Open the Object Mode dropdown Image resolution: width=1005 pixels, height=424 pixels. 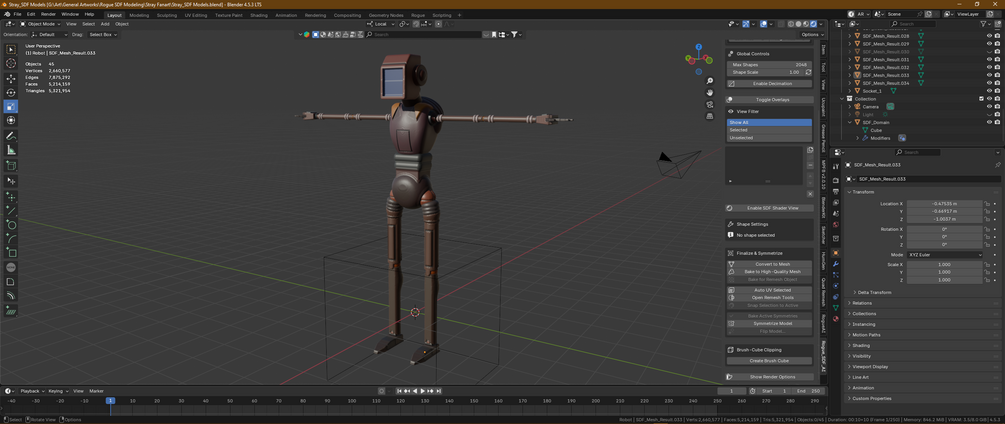[41, 24]
